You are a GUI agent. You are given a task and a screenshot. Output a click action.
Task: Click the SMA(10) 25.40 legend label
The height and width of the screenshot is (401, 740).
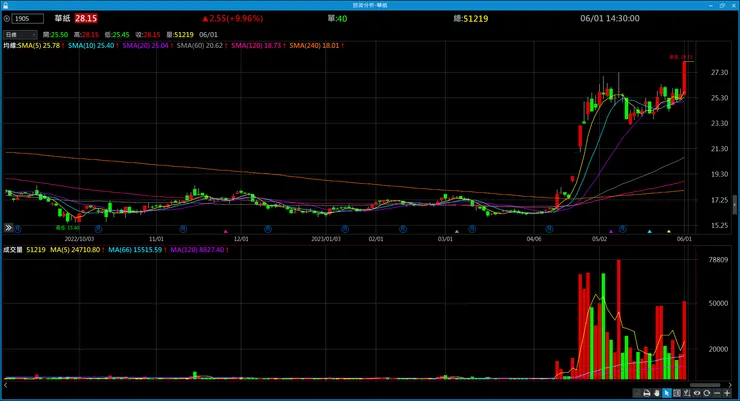coord(91,46)
